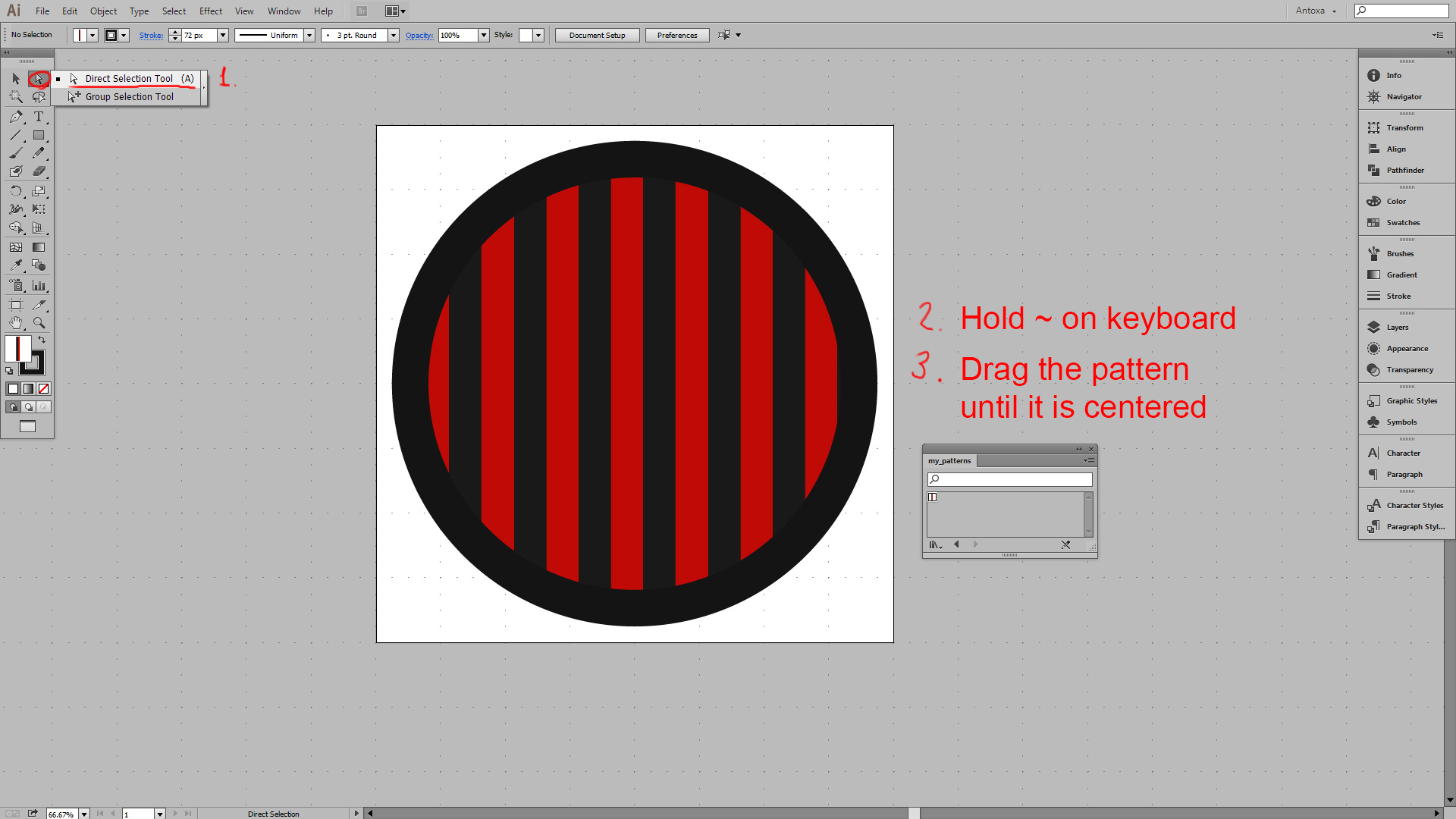Image resolution: width=1456 pixels, height=819 pixels.
Task: Click the pattern swatch in my_patterns panel
Action: 933,497
